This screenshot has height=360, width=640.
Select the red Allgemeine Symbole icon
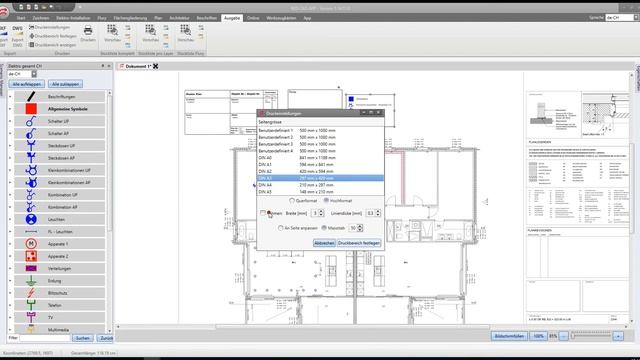click(x=31, y=109)
